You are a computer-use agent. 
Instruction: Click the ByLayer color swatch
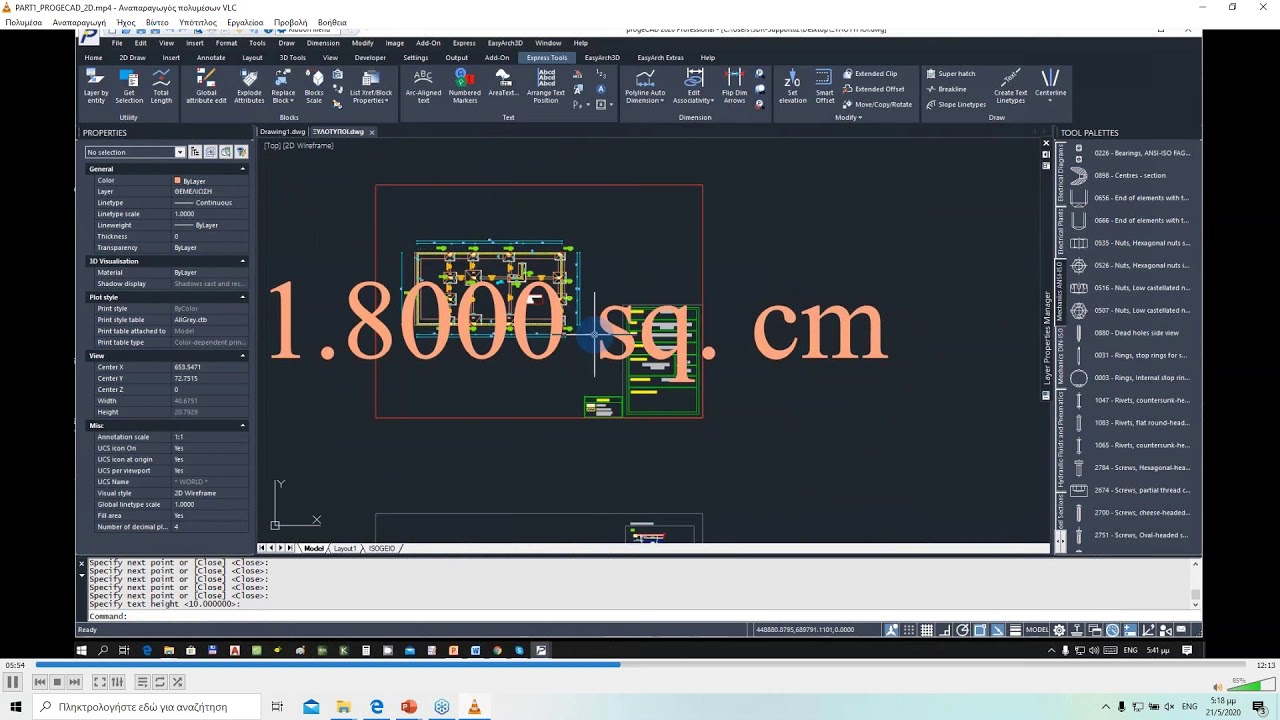(x=178, y=181)
